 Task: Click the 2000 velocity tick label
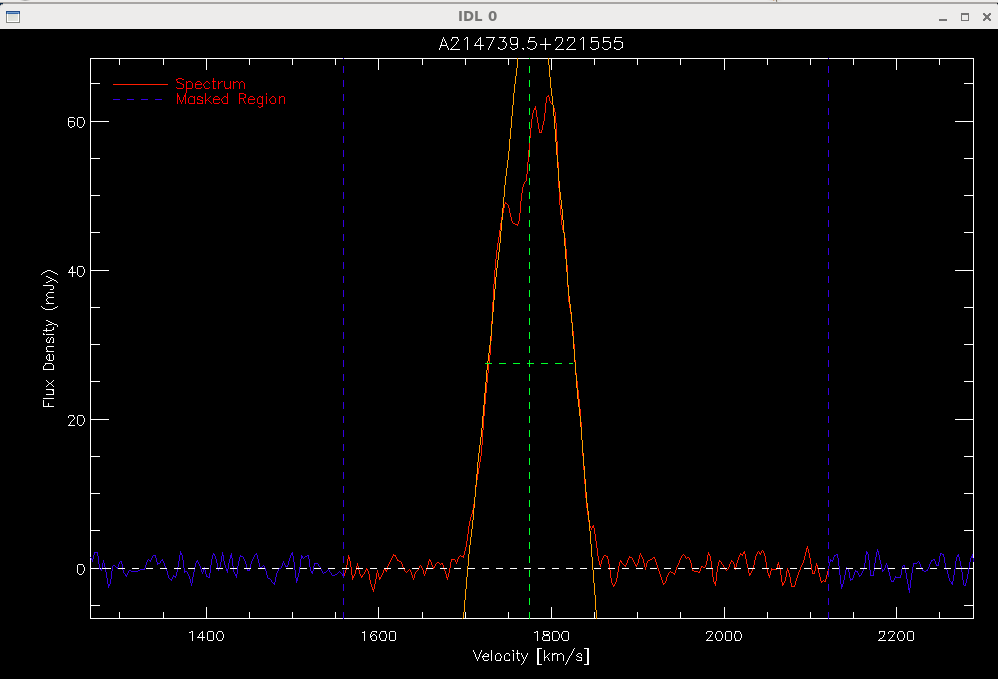coord(724,636)
